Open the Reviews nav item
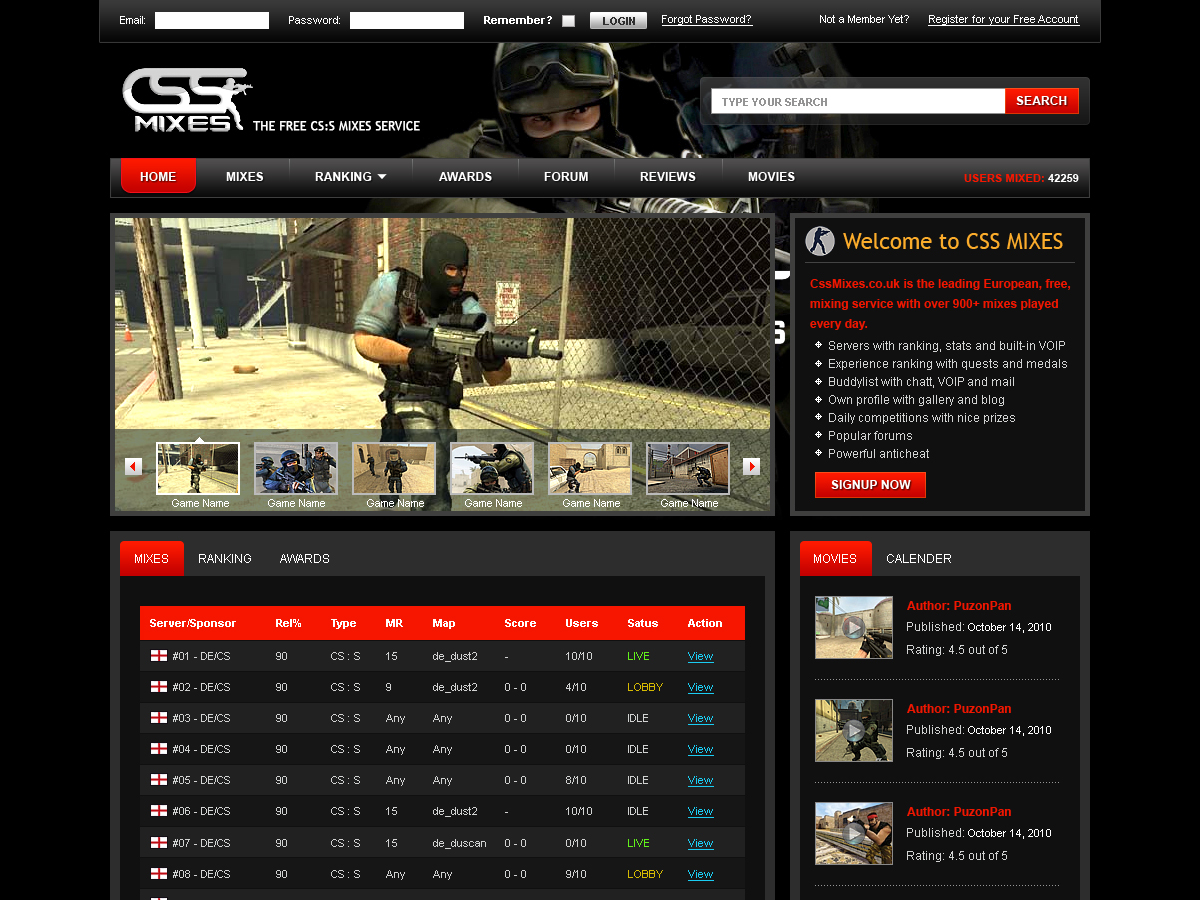This screenshot has width=1200, height=900. coord(668,177)
